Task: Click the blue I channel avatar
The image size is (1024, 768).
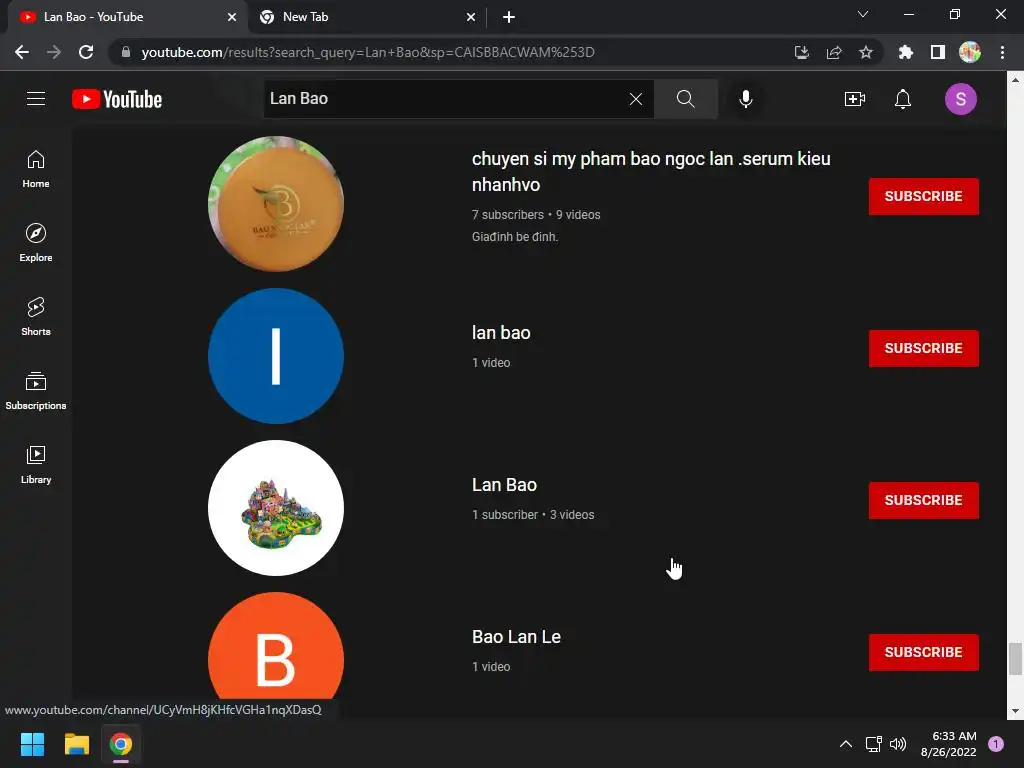Action: tap(276, 356)
